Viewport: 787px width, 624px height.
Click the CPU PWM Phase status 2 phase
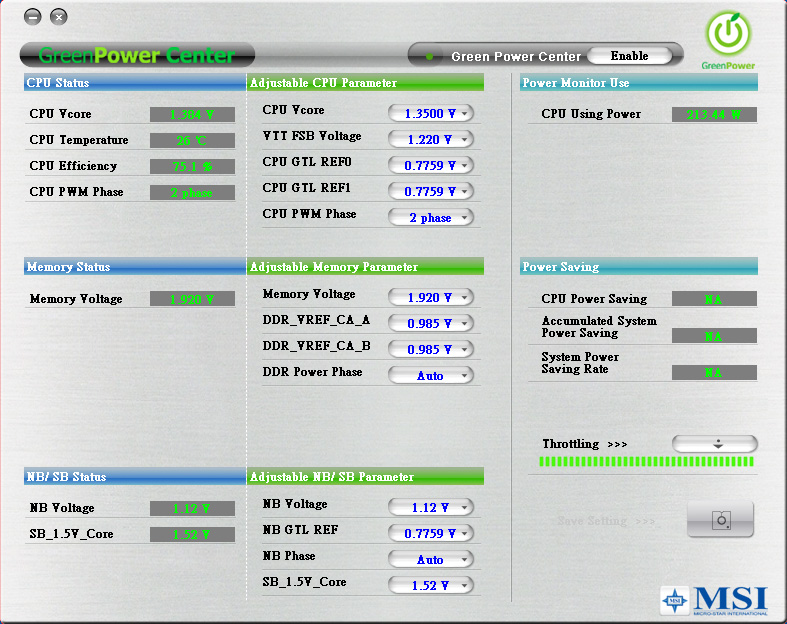coord(192,193)
